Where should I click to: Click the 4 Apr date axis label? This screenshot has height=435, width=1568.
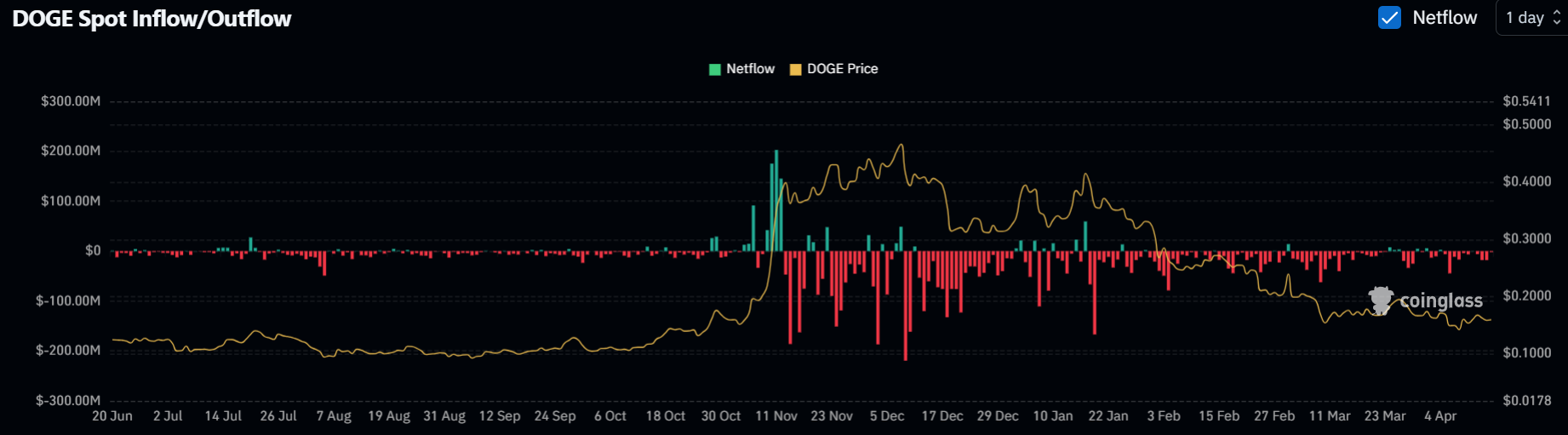[1440, 416]
